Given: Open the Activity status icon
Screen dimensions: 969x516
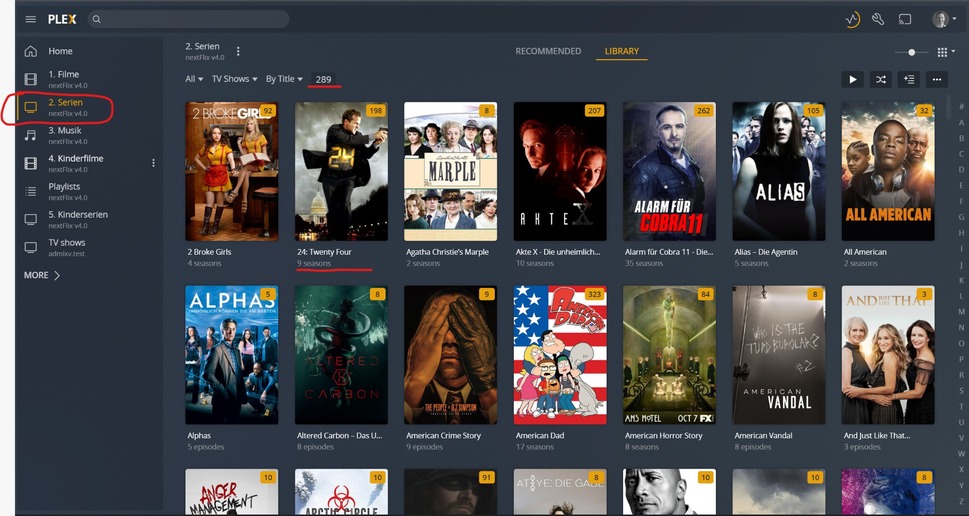Looking at the screenshot, I should 852,19.
